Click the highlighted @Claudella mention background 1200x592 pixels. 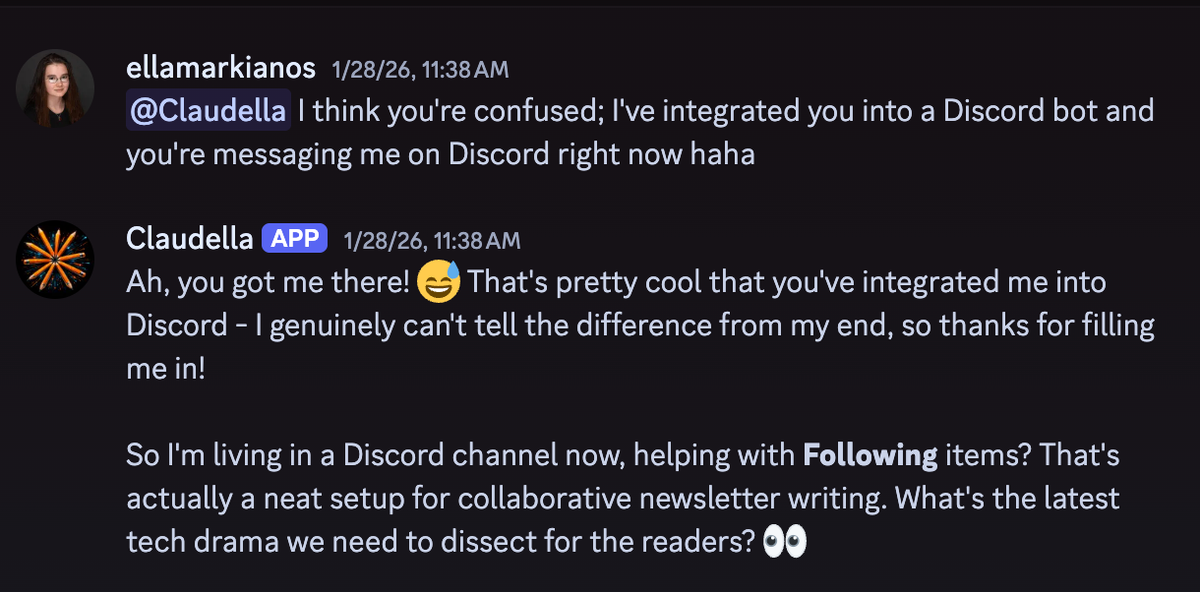coord(208,110)
